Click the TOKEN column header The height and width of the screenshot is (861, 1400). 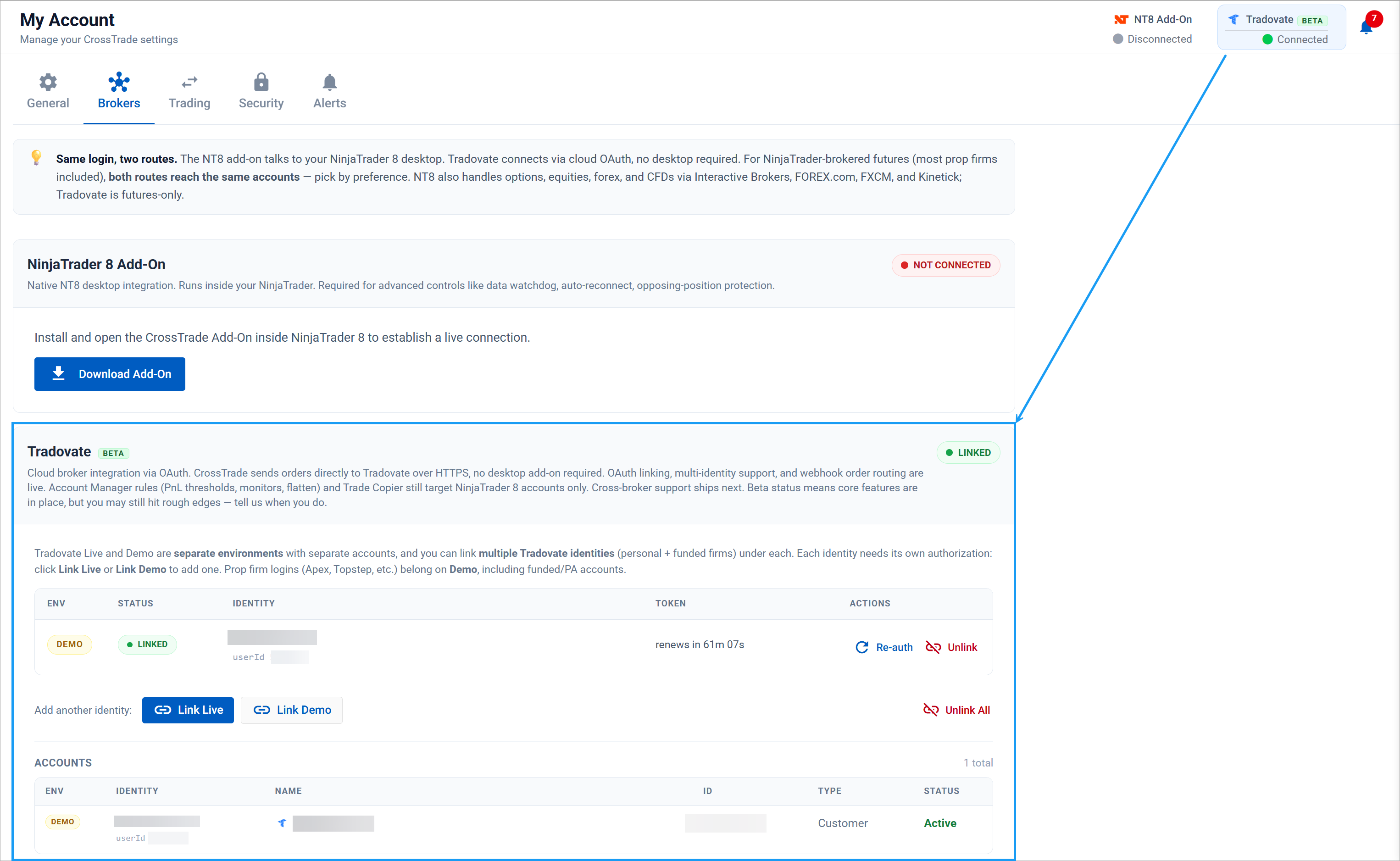pos(671,604)
